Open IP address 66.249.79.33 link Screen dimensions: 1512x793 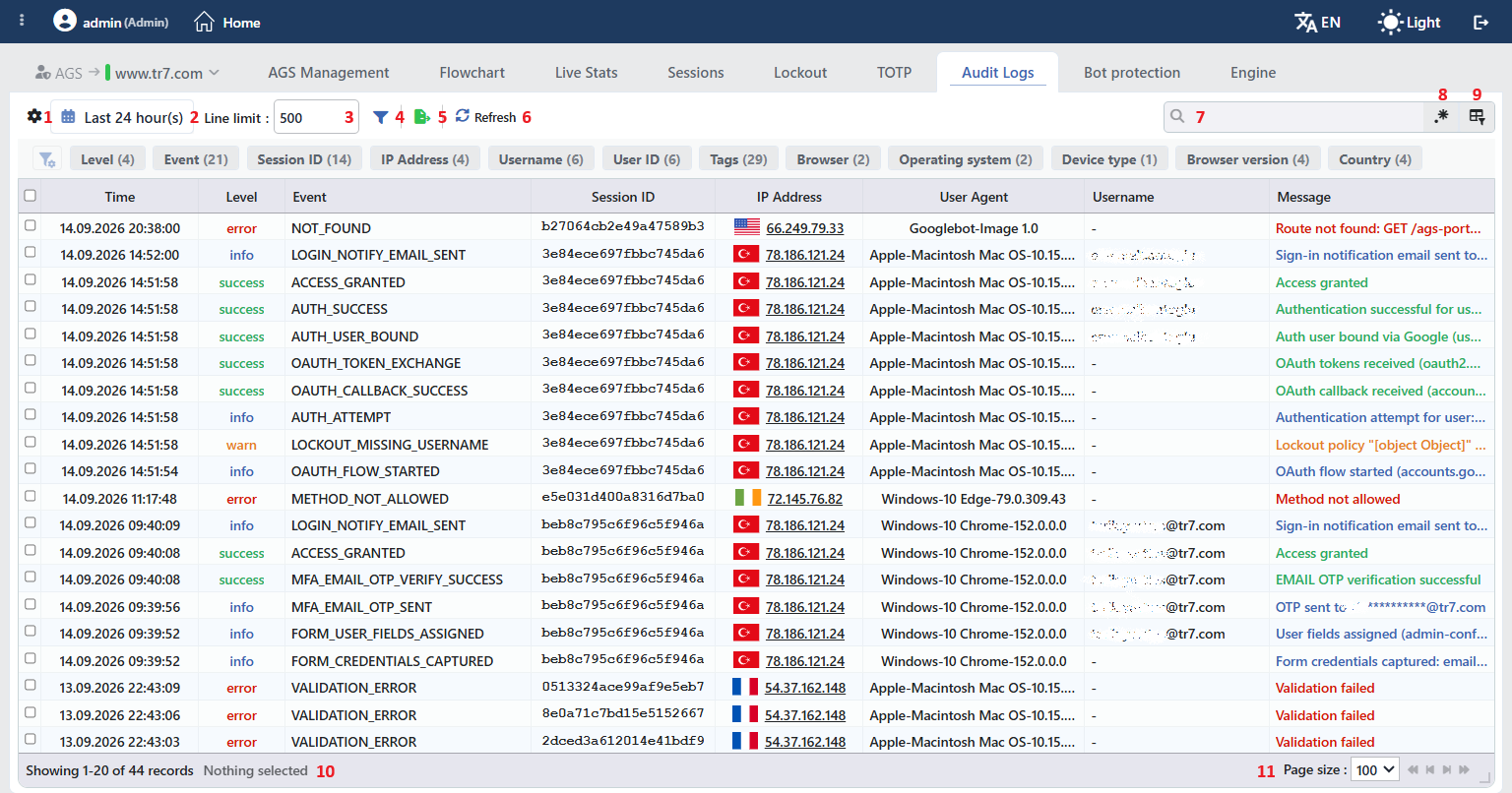[804, 228]
